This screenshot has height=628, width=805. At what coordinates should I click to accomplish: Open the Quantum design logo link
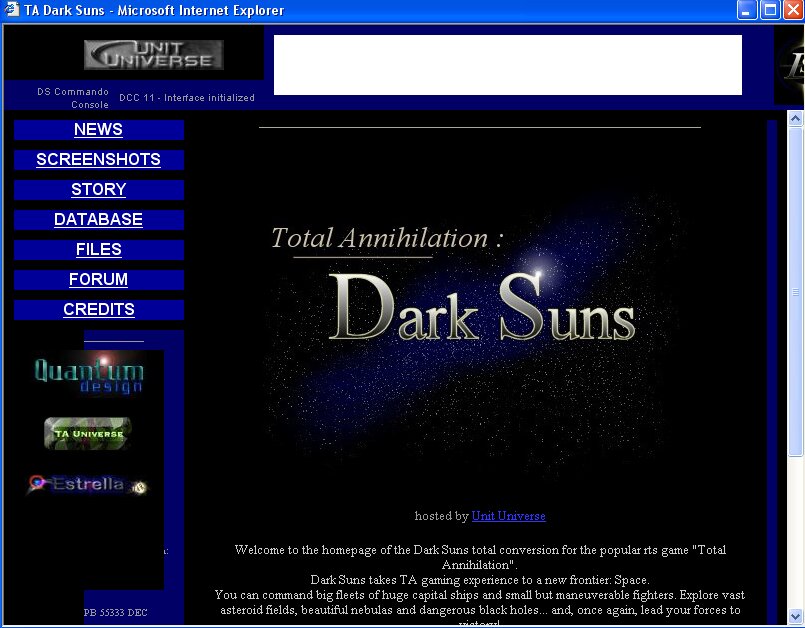click(x=89, y=374)
